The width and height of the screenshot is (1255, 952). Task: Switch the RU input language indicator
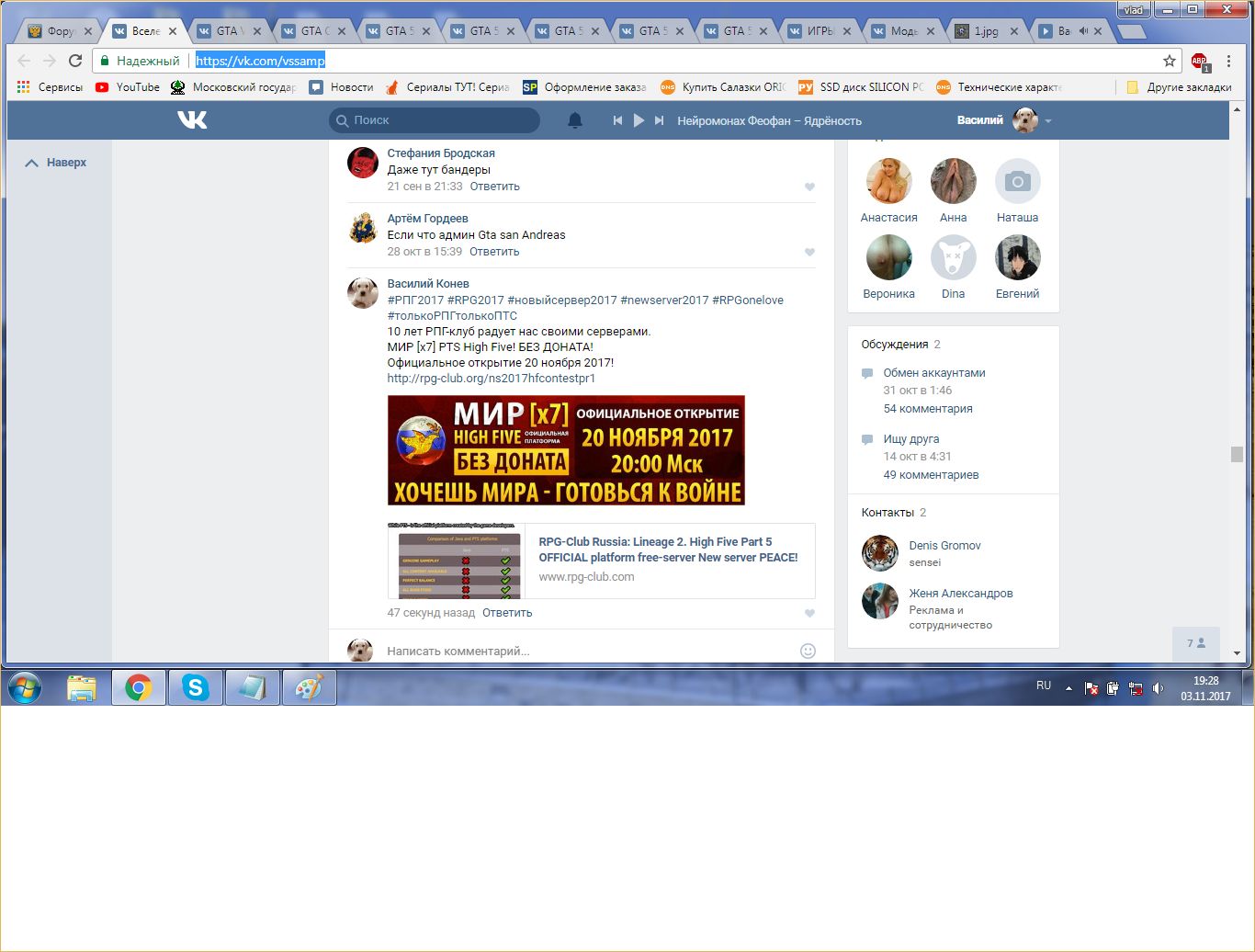point(1044,686)
